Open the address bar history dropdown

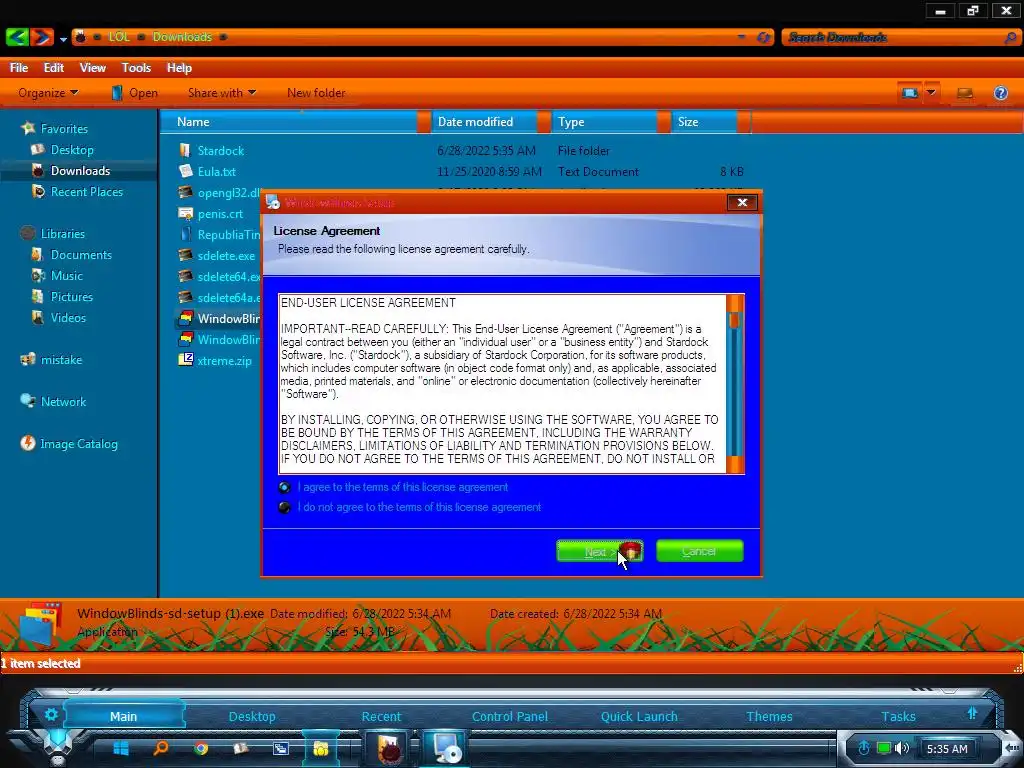tap(741, 37)
